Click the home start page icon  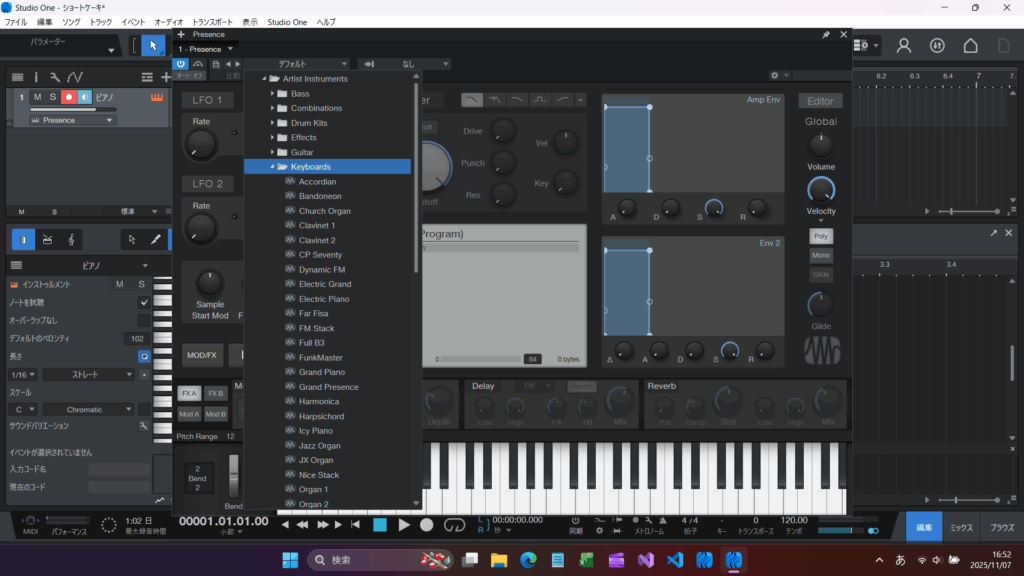pos(970,46)
